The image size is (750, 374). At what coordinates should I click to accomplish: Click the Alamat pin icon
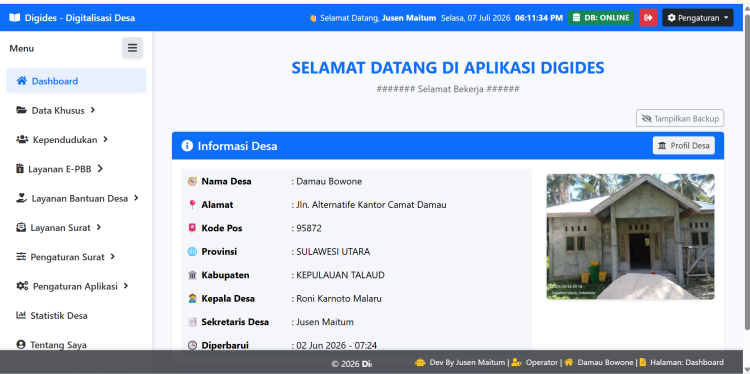click(x=192, y=205)
